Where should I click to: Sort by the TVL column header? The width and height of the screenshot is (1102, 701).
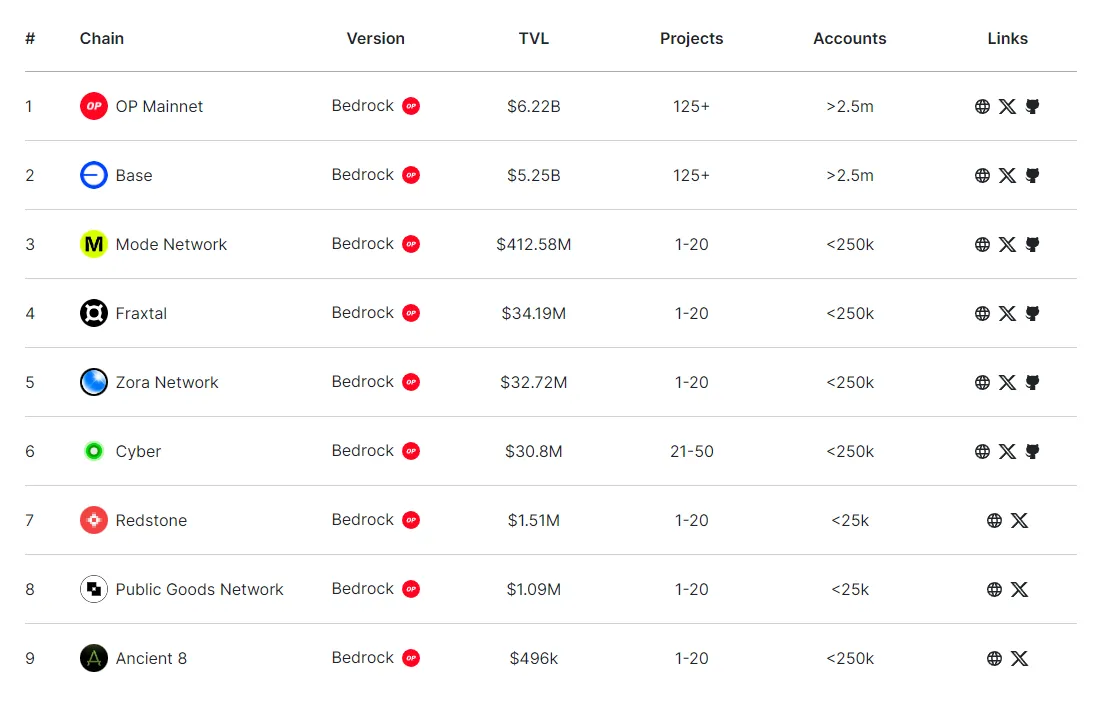(534, 39)
